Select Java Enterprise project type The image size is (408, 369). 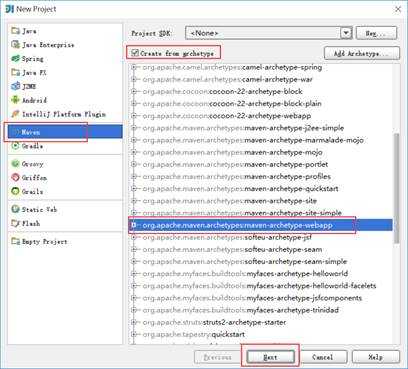coord(65,44)
